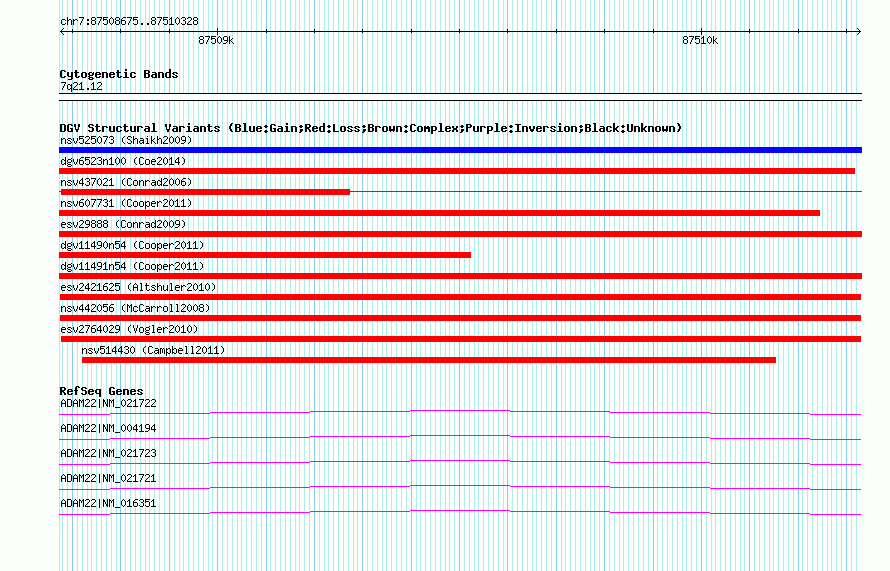Image resolution: width=890 pixels, height=571 pixels.
Task: Click the red dgv6523n100 loss bar
Action: (457, 171)
